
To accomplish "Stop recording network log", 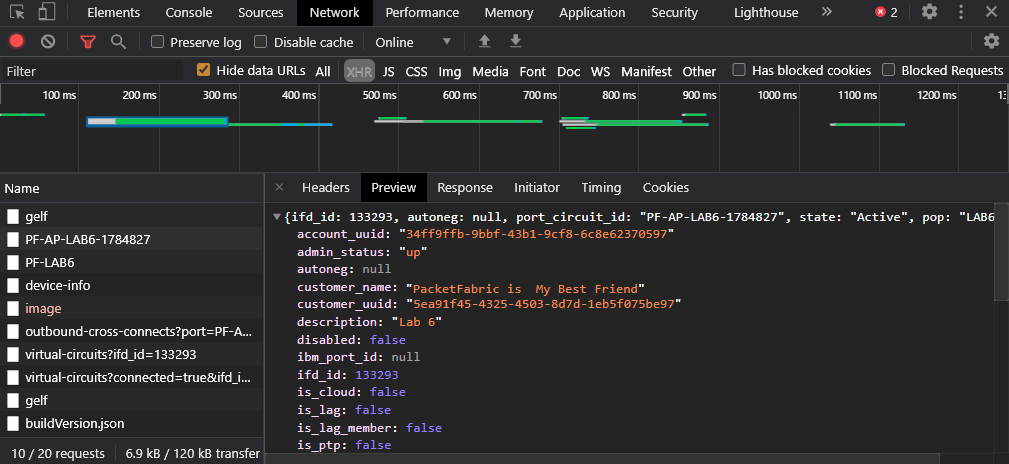I will click(17, 42).
